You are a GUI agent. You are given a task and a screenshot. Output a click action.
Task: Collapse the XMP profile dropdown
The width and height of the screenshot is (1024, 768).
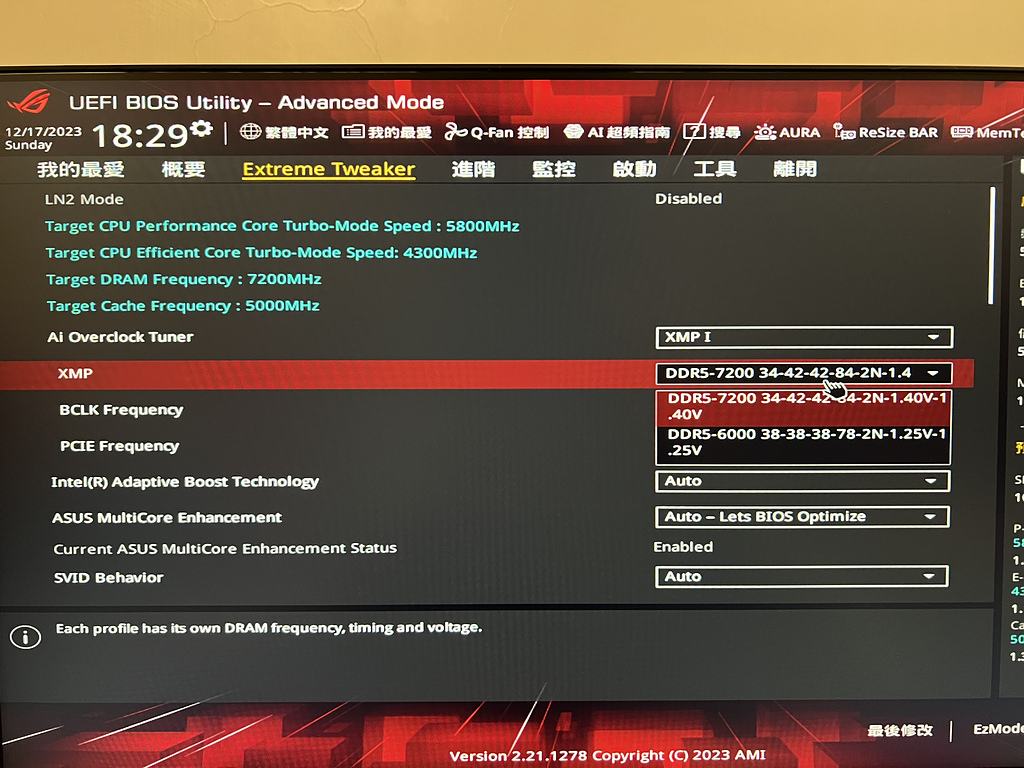[803, 374]
